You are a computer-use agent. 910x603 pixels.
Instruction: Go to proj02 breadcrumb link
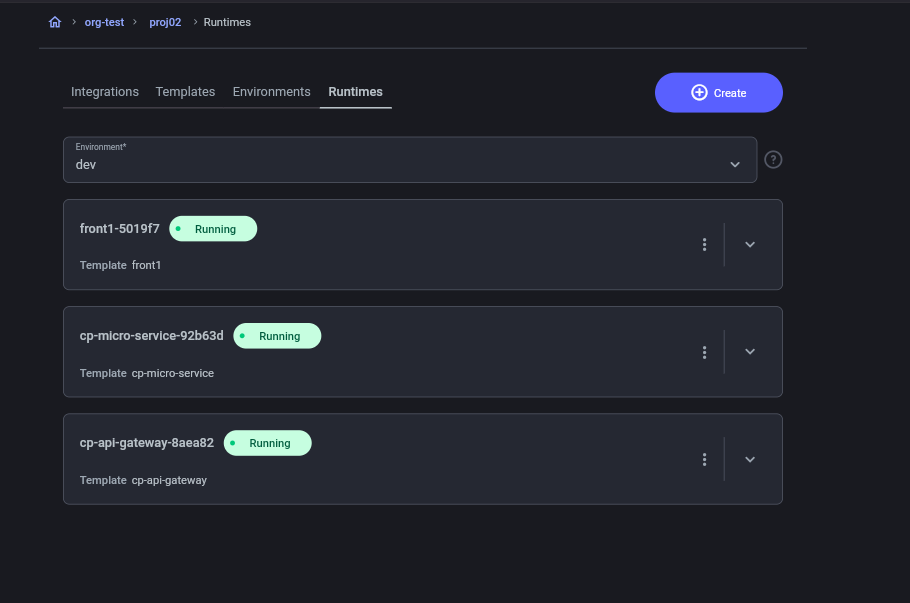pyautogui.click(x=165, y=22)
